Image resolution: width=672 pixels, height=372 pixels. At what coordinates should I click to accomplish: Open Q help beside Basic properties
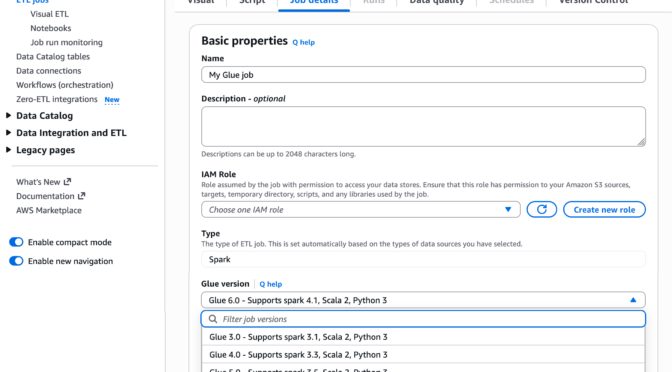tap(303, 42)
